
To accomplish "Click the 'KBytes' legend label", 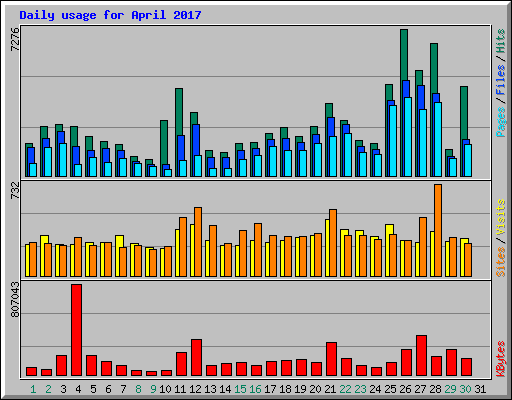I will (501, 359).
